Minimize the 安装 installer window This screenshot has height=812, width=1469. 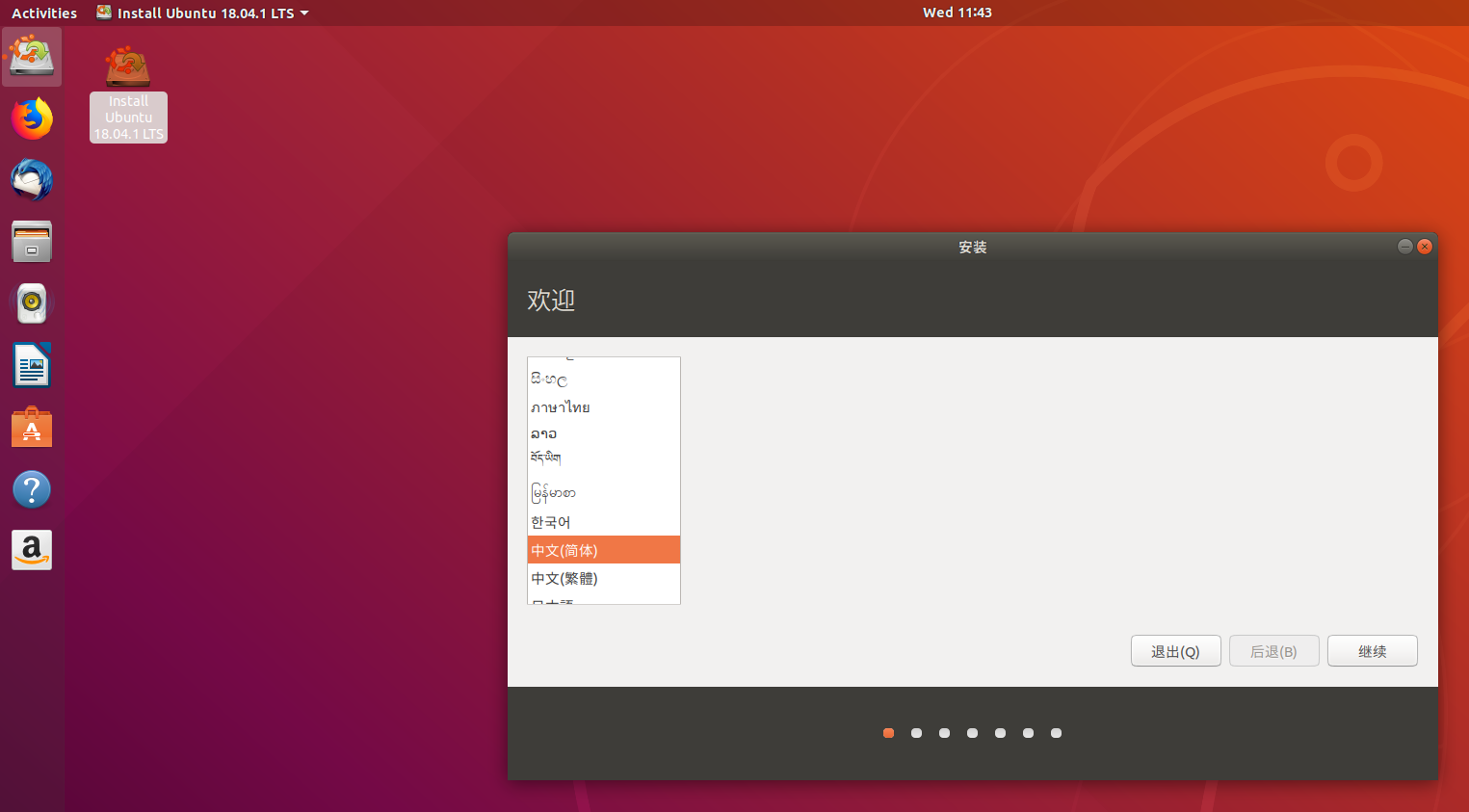(1404, 247)
